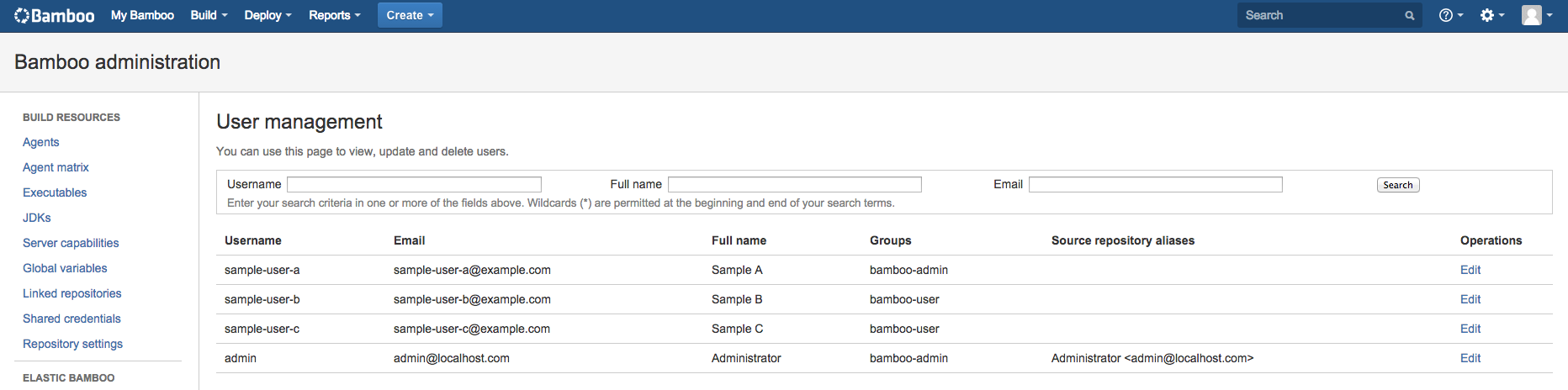This screenshot has width=1568, height=390.
Task: Click the sample-user-b username cell
Action: coord(262,299)
